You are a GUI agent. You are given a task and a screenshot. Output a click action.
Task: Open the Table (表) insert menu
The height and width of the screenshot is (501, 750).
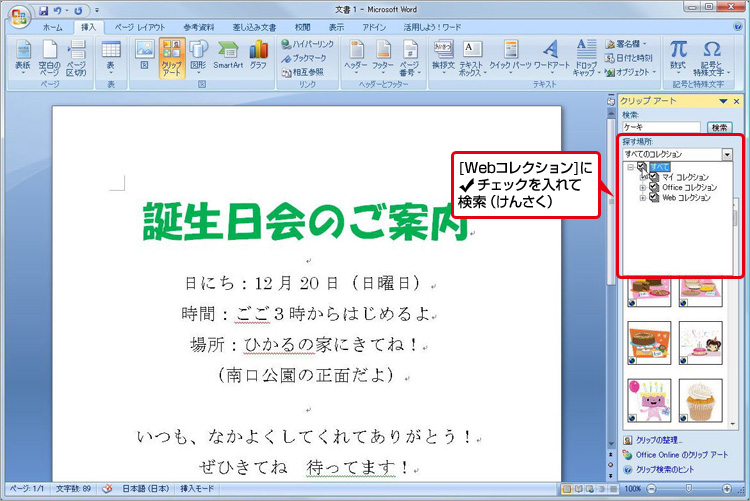pos(110,58)
